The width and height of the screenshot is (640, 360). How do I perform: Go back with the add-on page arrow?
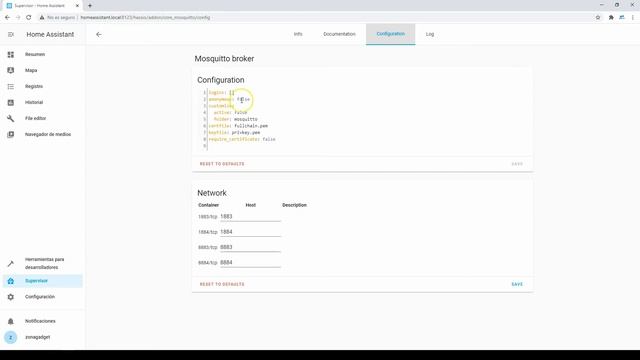(99, 35)
